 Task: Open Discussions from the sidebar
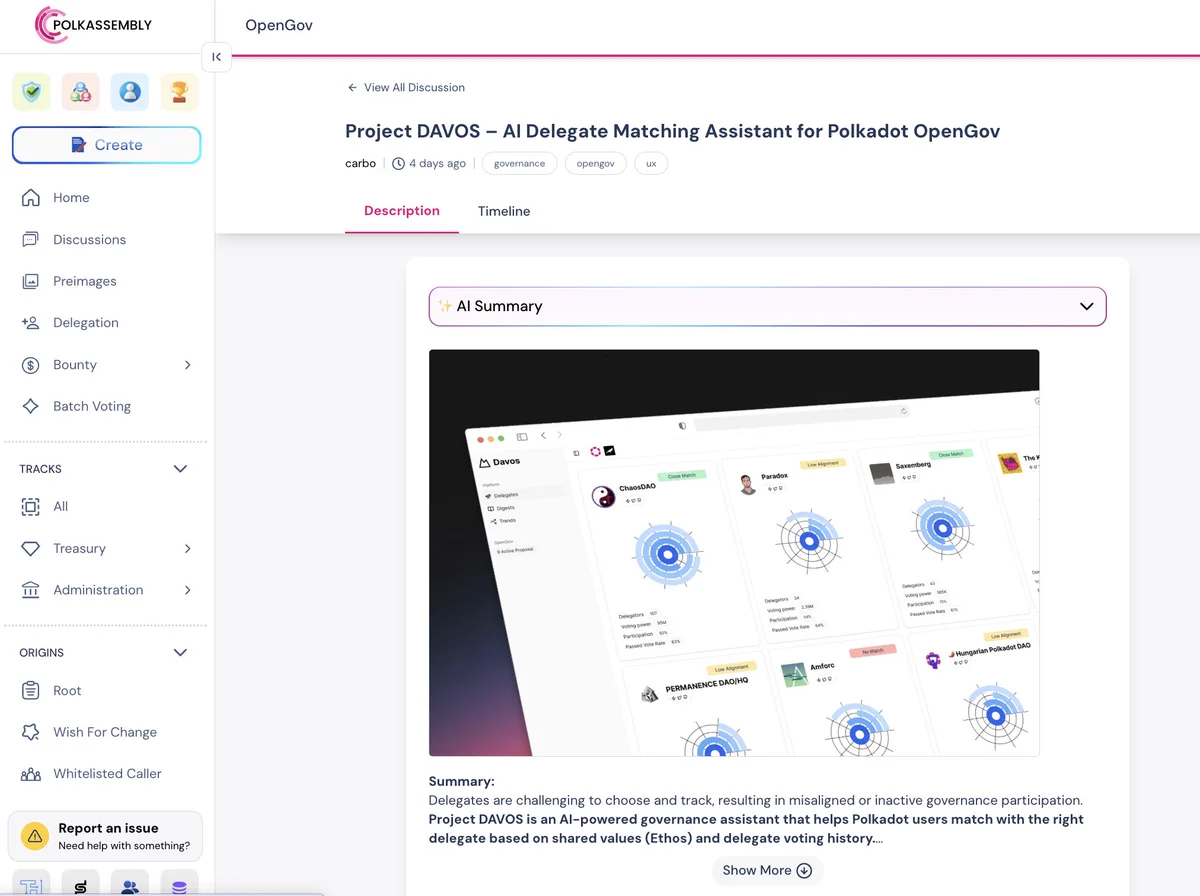89,240
